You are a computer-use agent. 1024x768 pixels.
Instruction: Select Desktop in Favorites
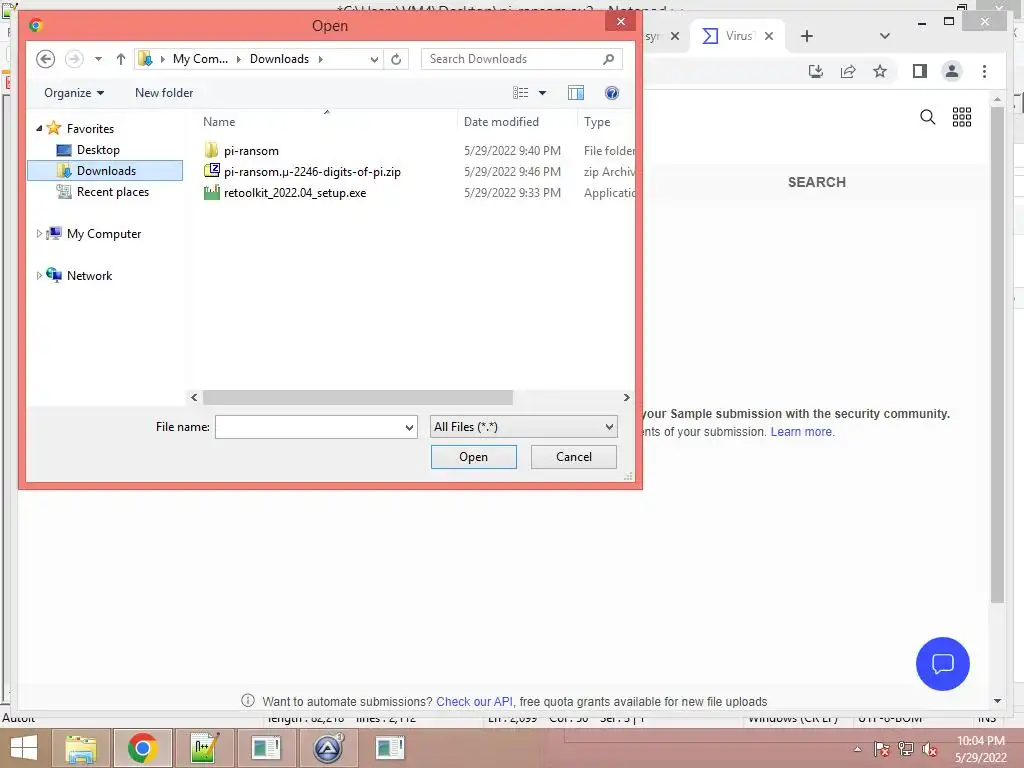click(x=98, y=150)
